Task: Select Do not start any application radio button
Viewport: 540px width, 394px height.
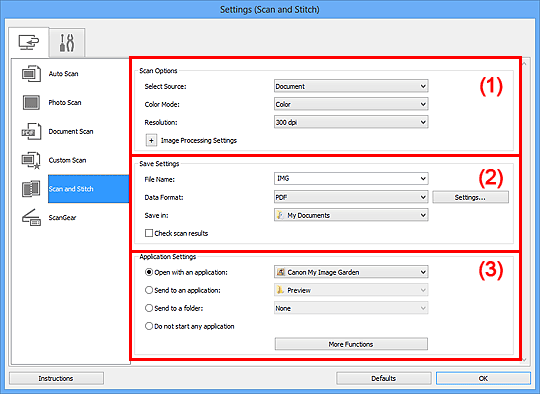Action: pos(149,326)
